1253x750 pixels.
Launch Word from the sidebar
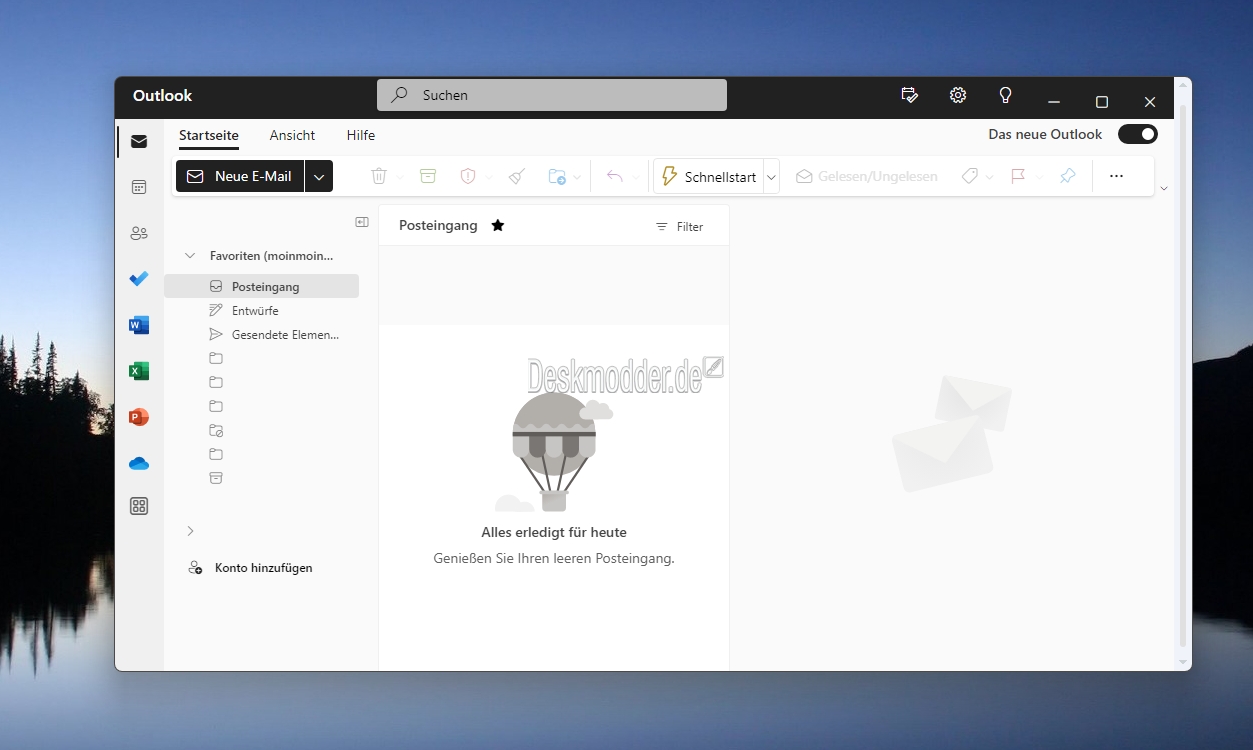[x=139, y=325]
